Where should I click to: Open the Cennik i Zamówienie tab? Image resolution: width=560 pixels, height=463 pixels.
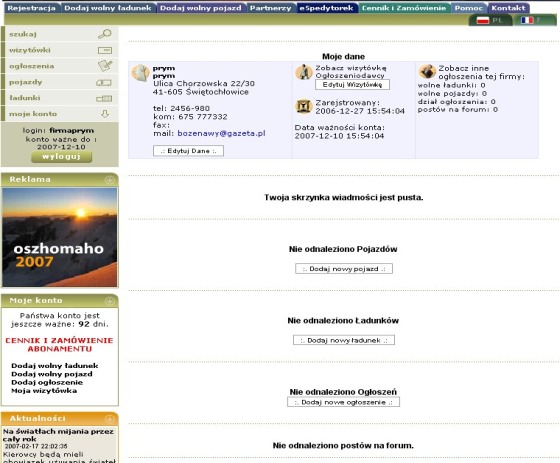(404, 8)
